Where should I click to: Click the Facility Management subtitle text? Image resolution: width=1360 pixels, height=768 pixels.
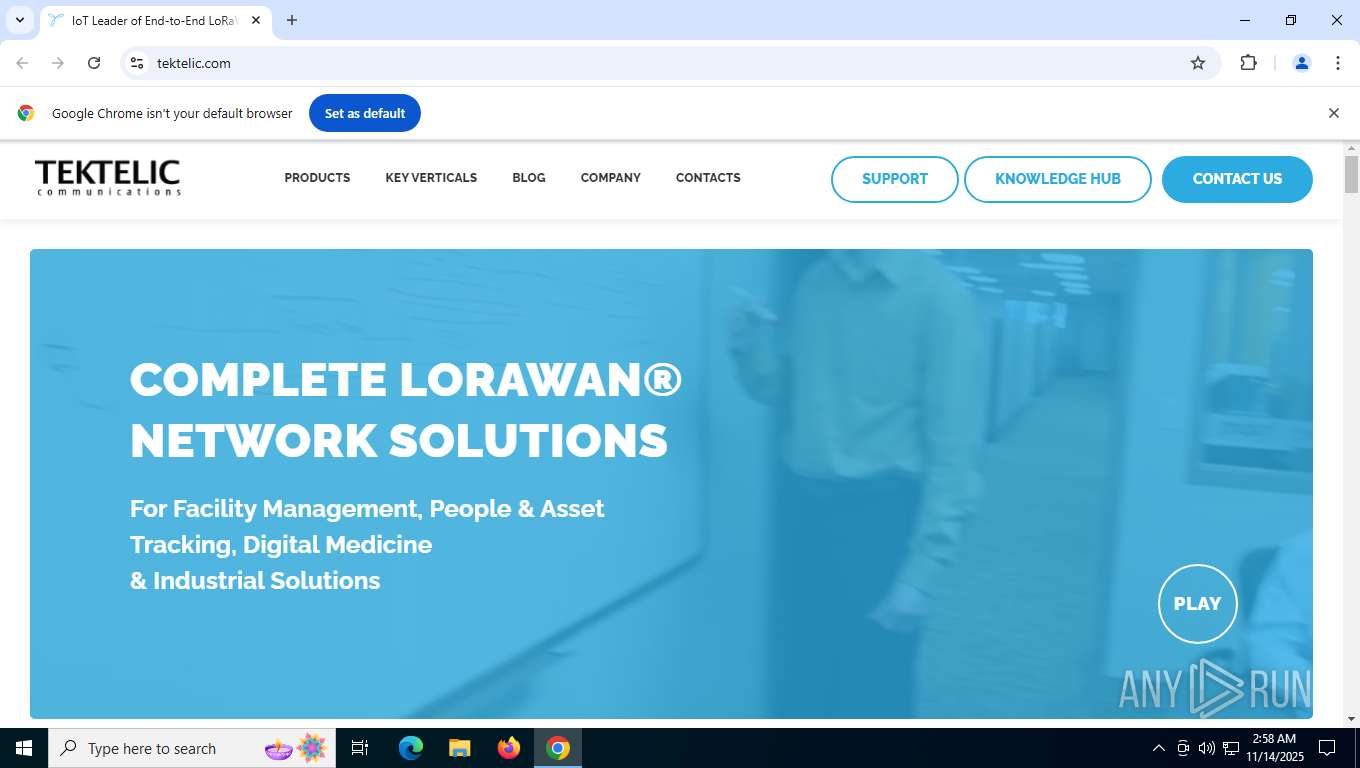coord(367,545)
